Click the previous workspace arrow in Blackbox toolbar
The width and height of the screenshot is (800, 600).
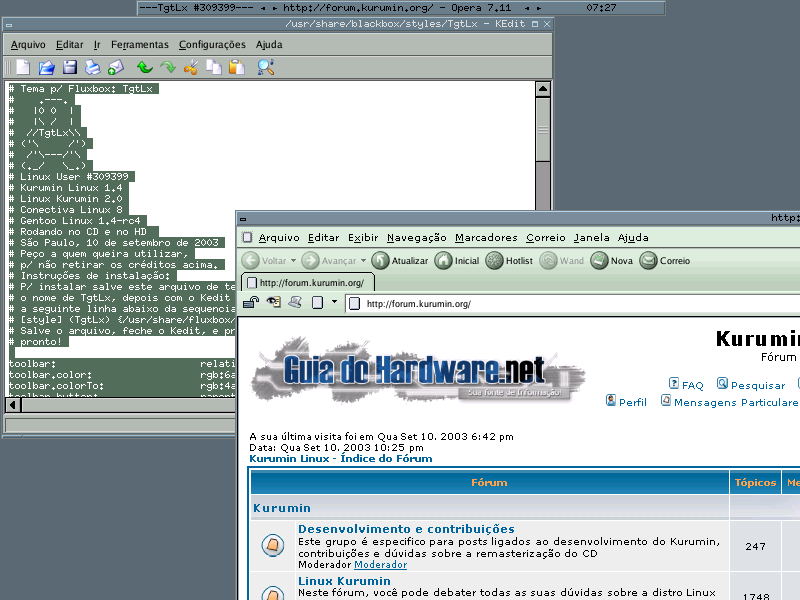pyautogui.click(x=262, y=8)
